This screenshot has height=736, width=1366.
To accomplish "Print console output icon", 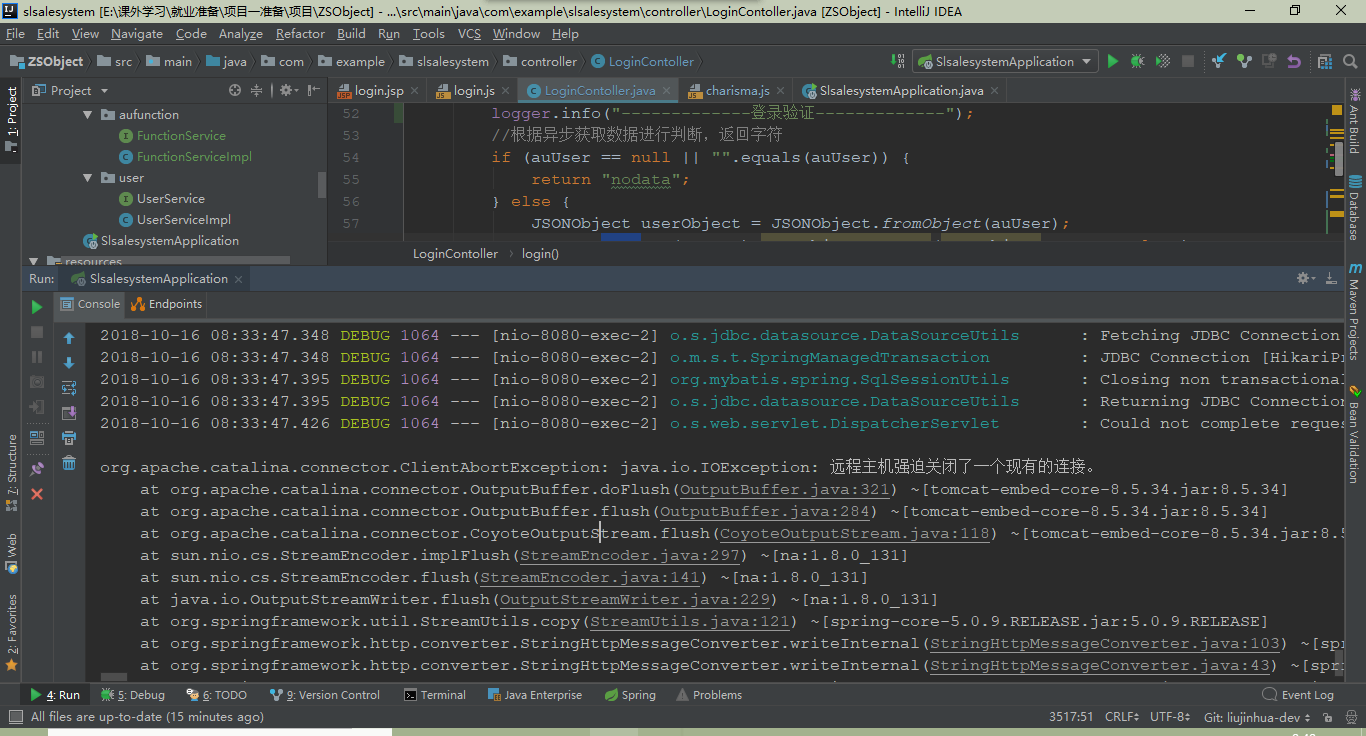I will point(69,438).
